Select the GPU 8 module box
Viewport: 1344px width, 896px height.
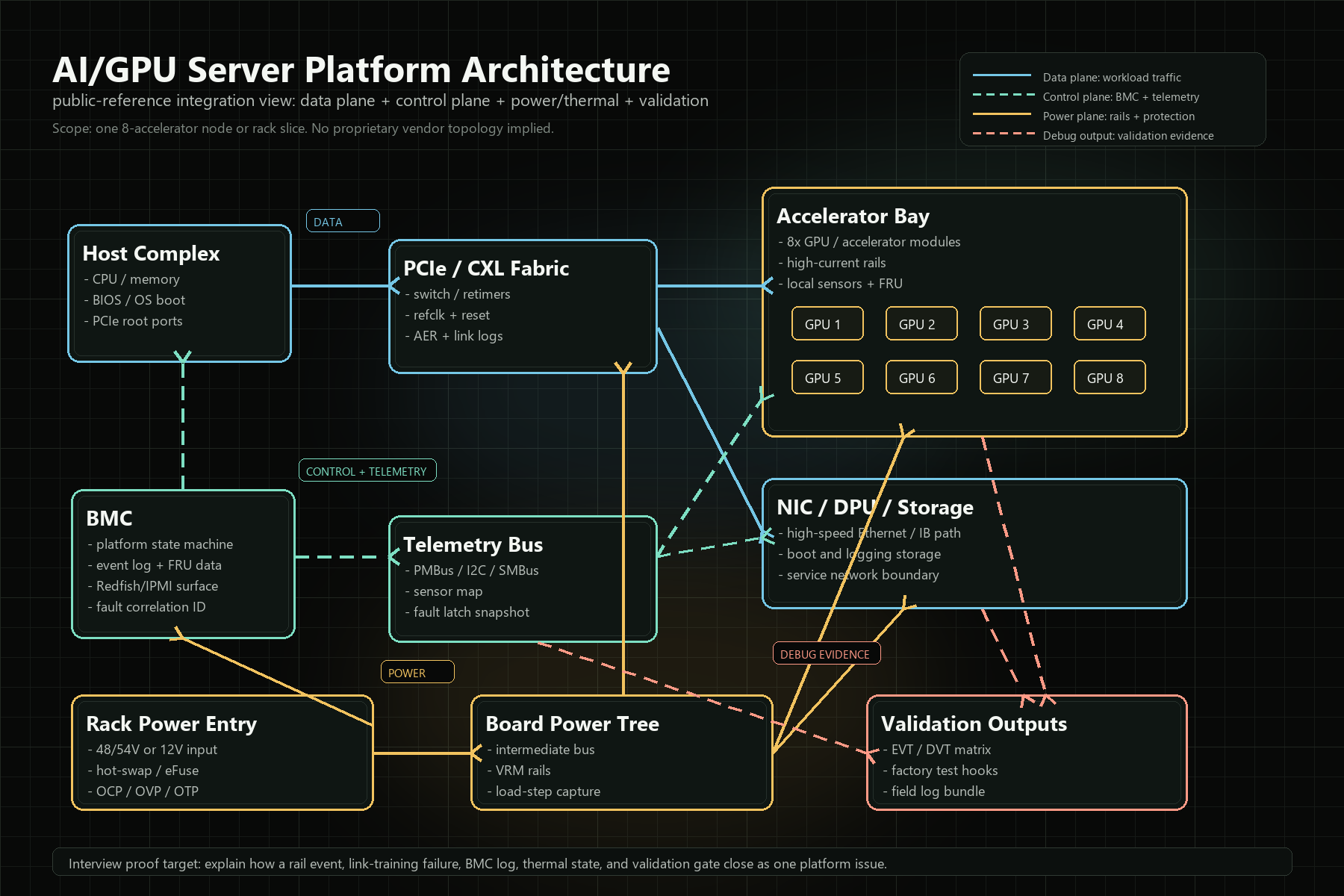[1110, 377]
